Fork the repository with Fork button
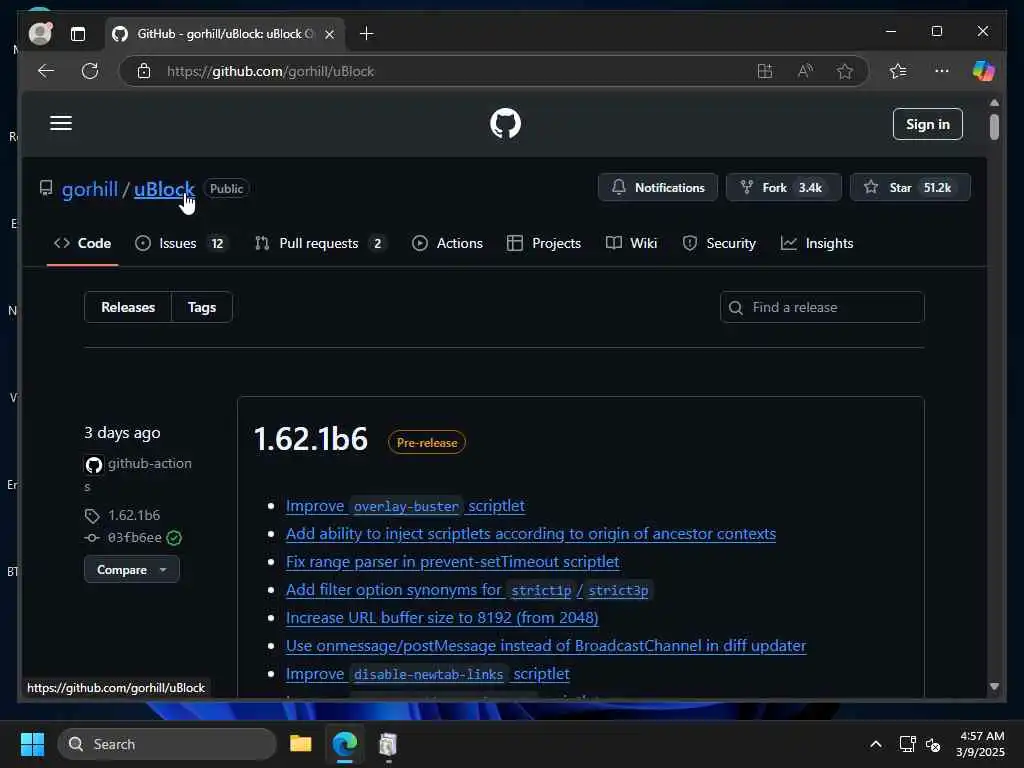1024x768 pixels. click(x=783, y=187)
